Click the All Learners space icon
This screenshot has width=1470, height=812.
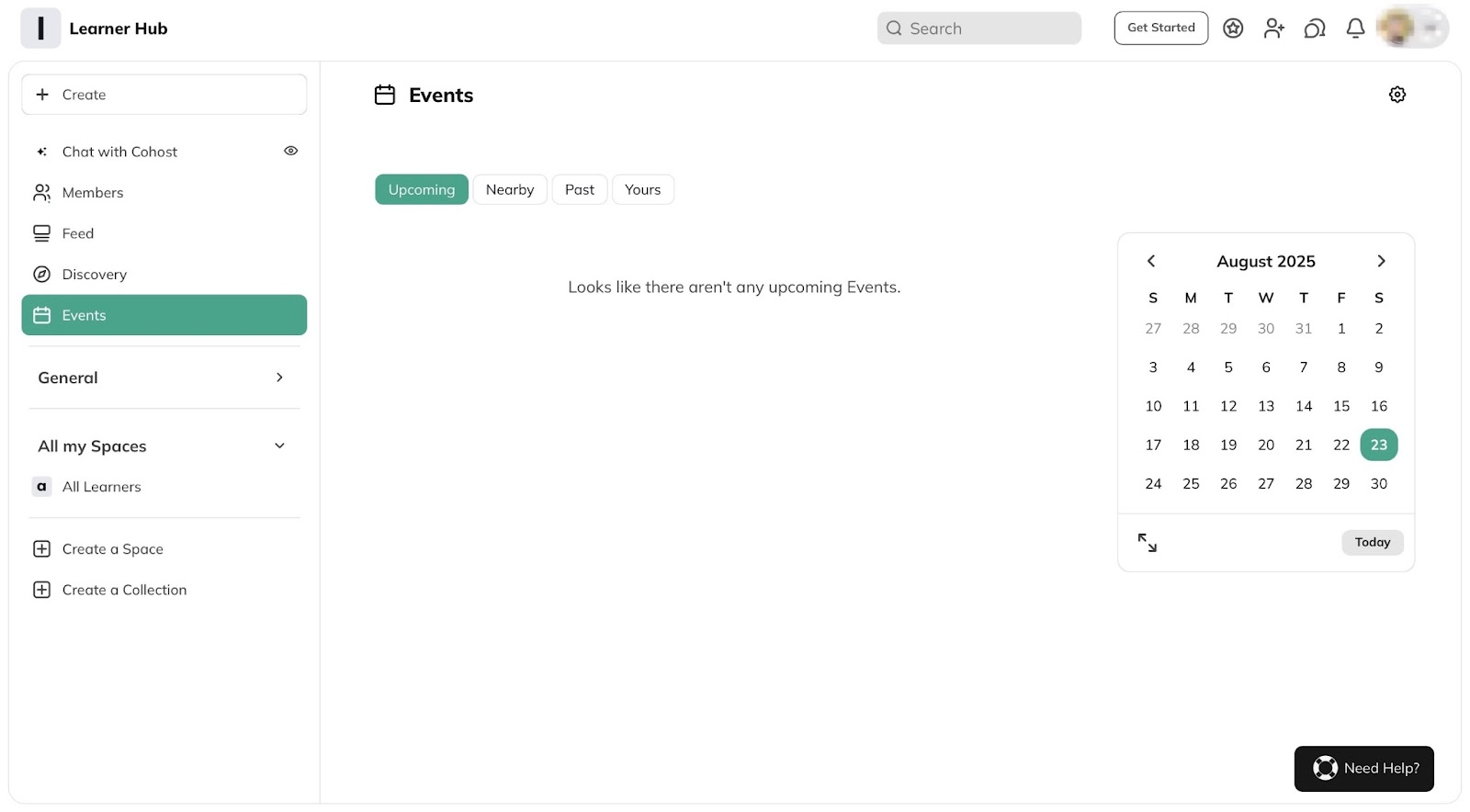click(x=41, y=487)
